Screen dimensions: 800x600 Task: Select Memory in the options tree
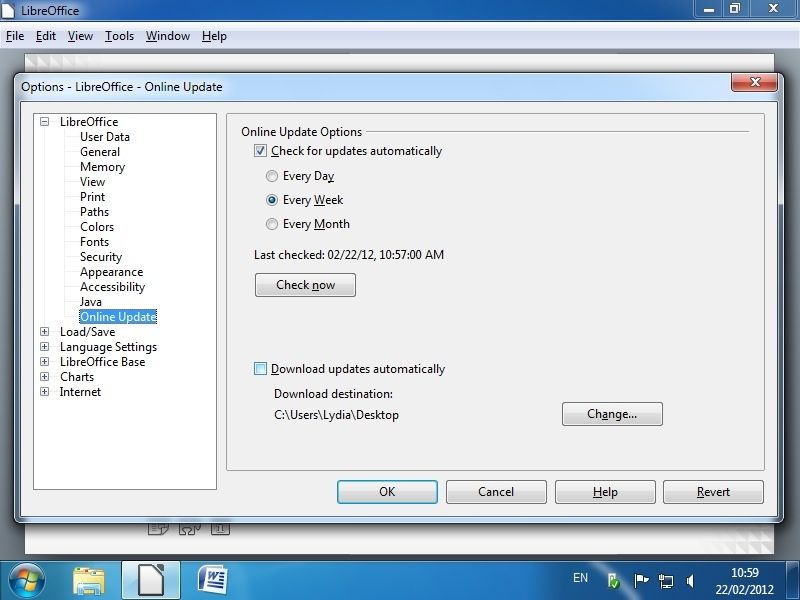point(102,167)
